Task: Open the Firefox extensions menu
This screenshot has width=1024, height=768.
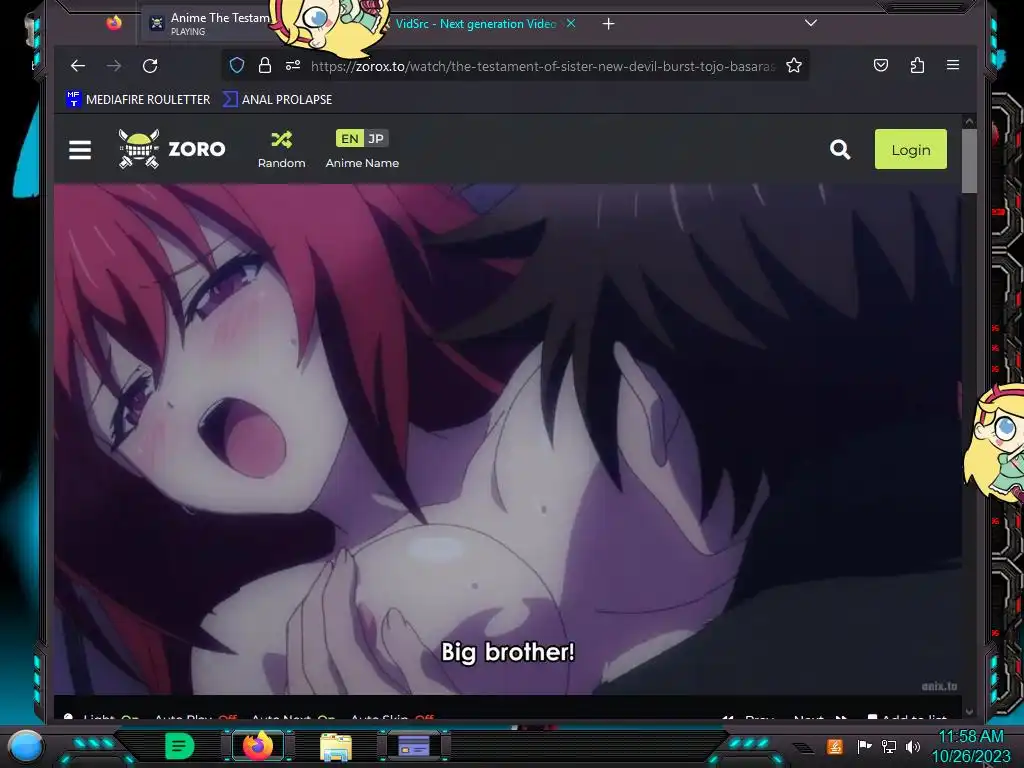Action: [917, 65]
